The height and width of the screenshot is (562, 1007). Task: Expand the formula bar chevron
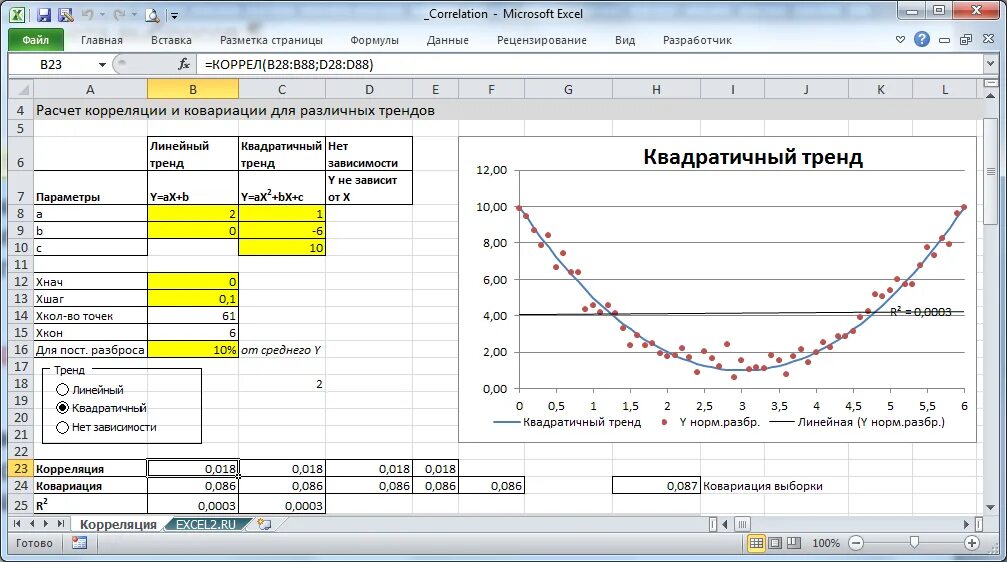coord(990,64)
